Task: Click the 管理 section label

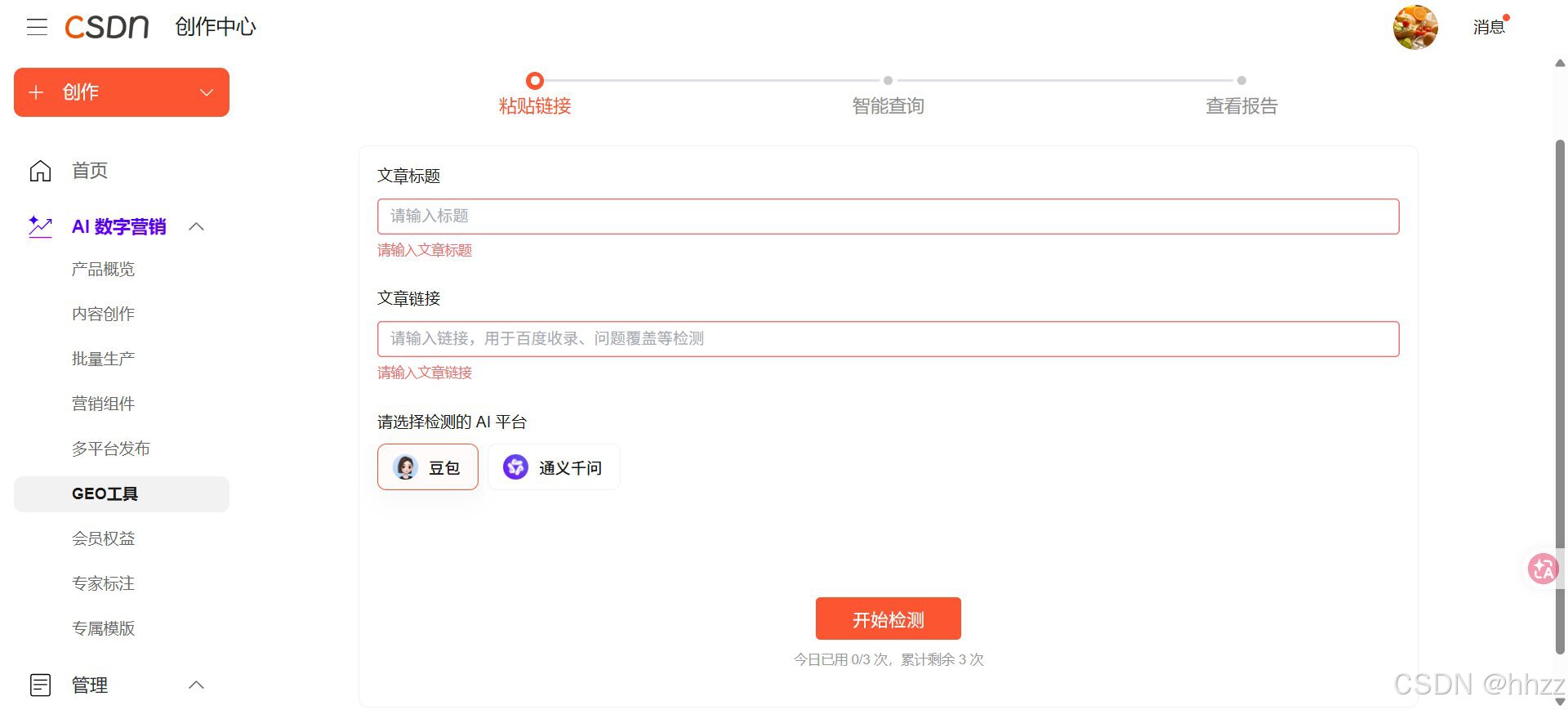Action: 90,685
